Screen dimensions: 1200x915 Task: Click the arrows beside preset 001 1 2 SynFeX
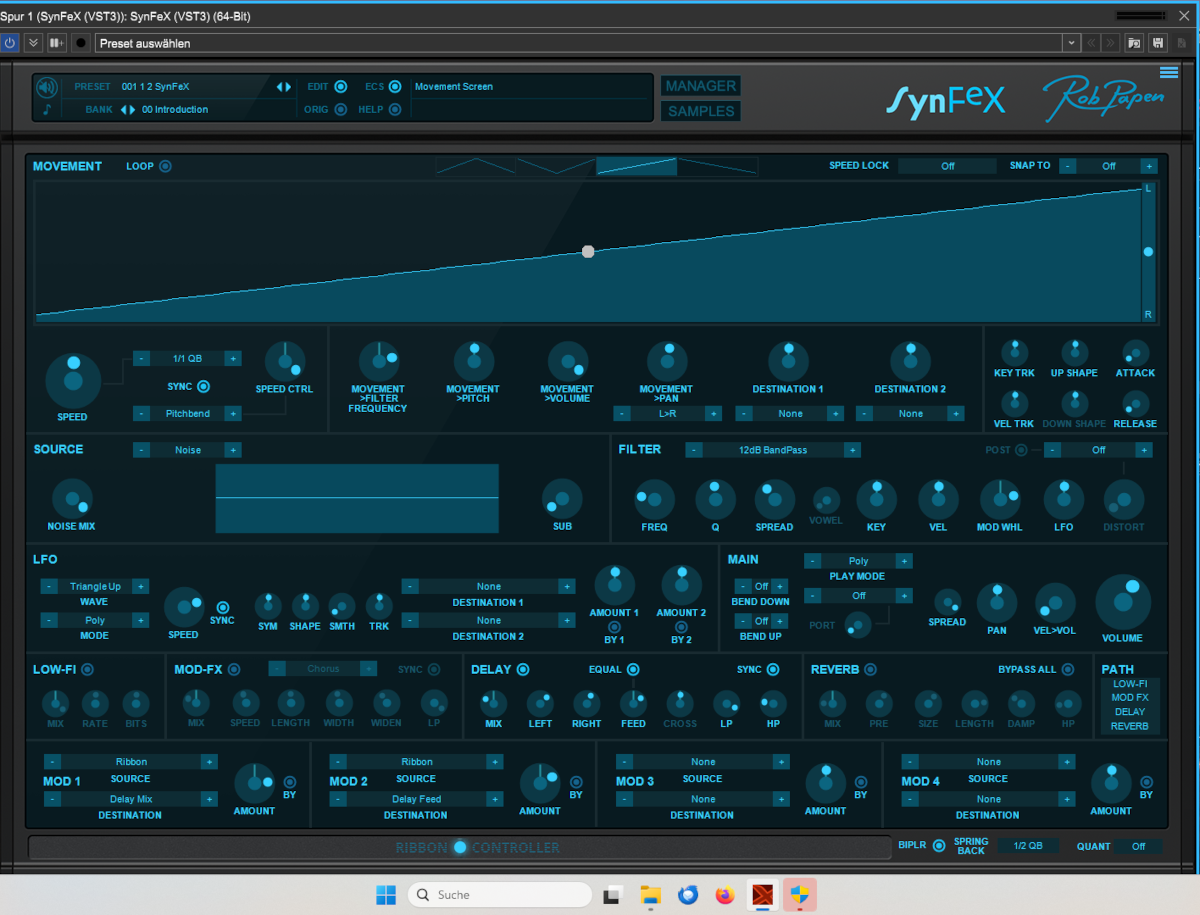[284, 87]
